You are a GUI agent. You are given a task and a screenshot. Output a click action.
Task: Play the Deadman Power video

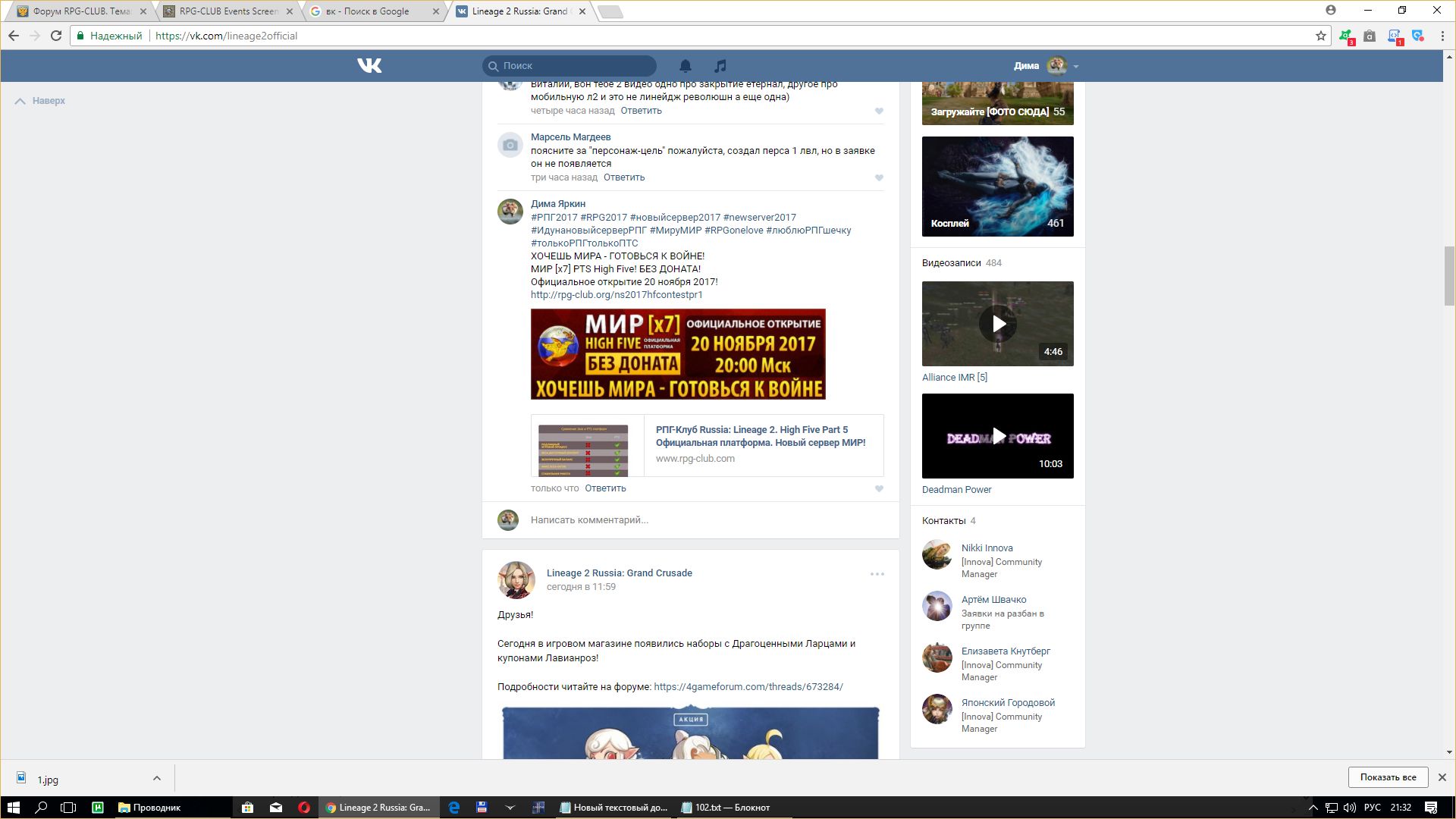coord(998,436)
